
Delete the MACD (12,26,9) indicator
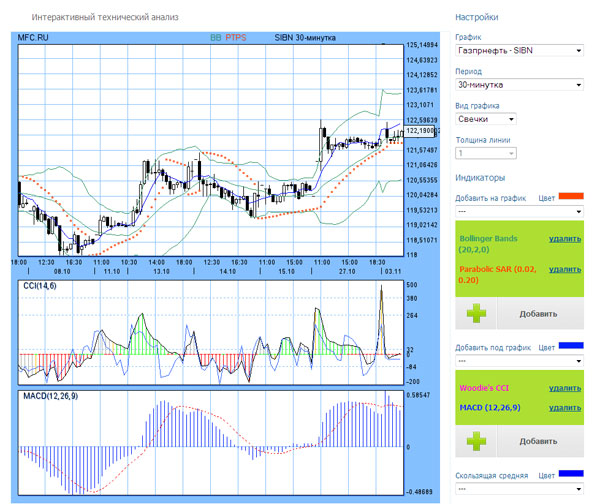(565, 407)
